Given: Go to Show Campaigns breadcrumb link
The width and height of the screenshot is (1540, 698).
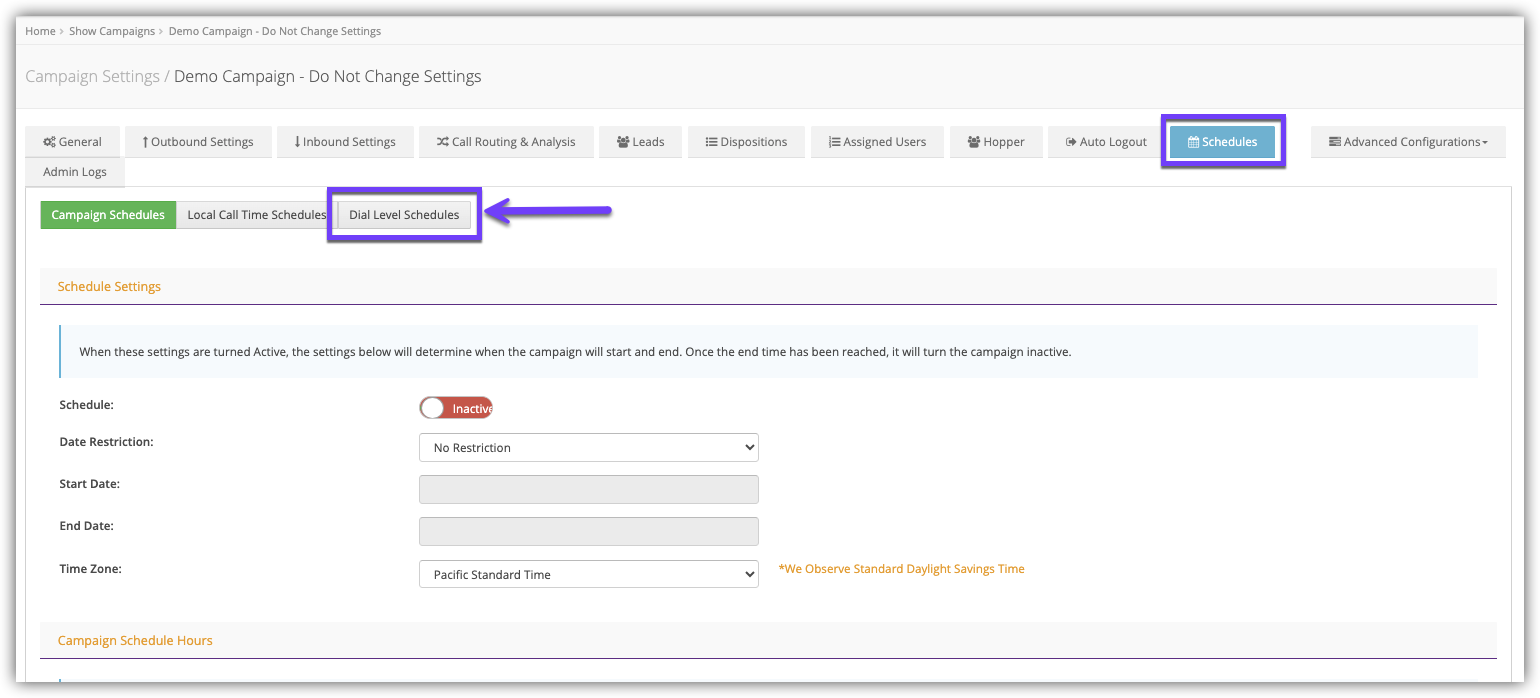Looking at the screenshot, I should point(112,31).
